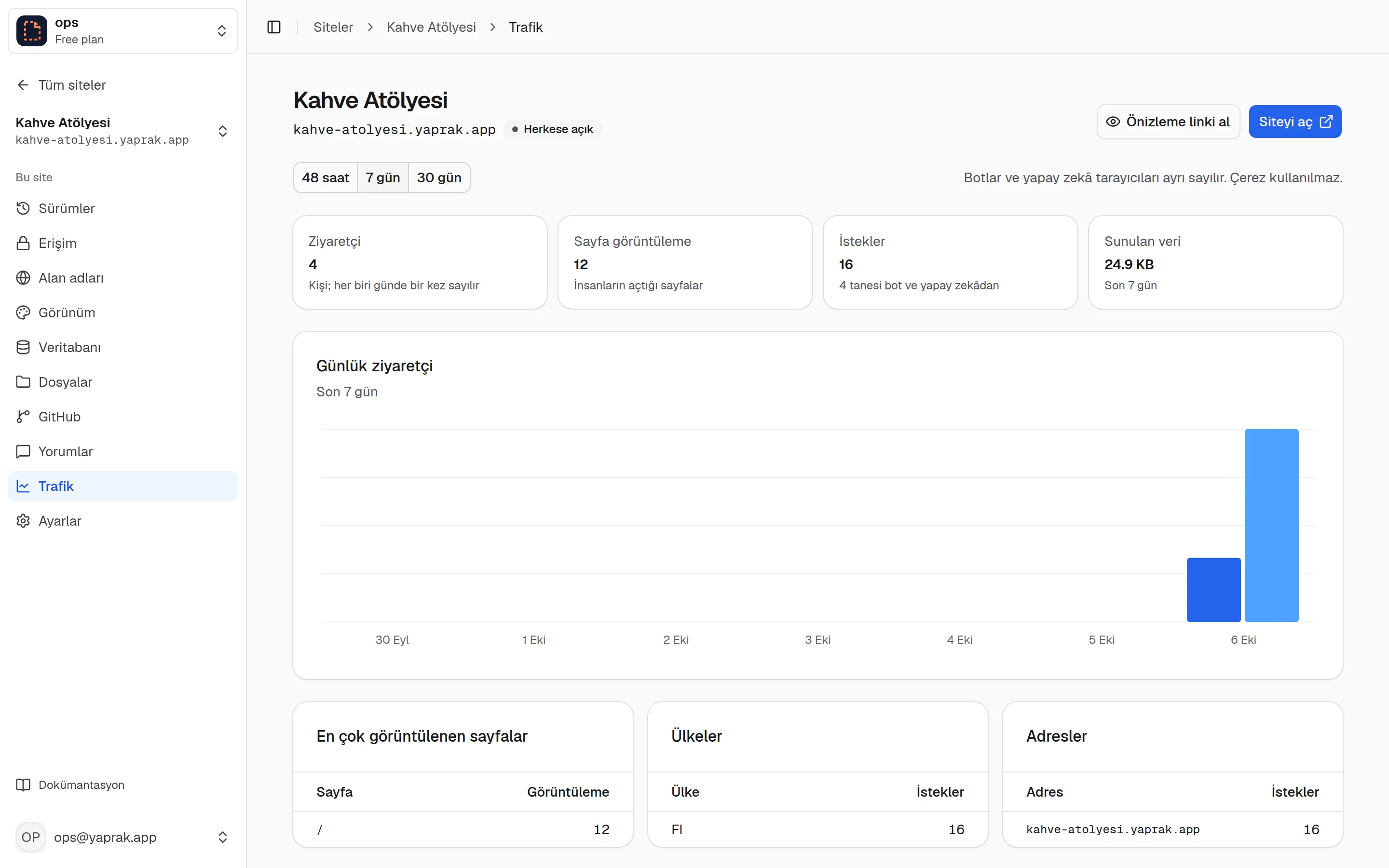Image resolution: width=1389 pixels, height=868 pixels.
Task: Click the Dokümantasyon book icon
Action: 23,785
